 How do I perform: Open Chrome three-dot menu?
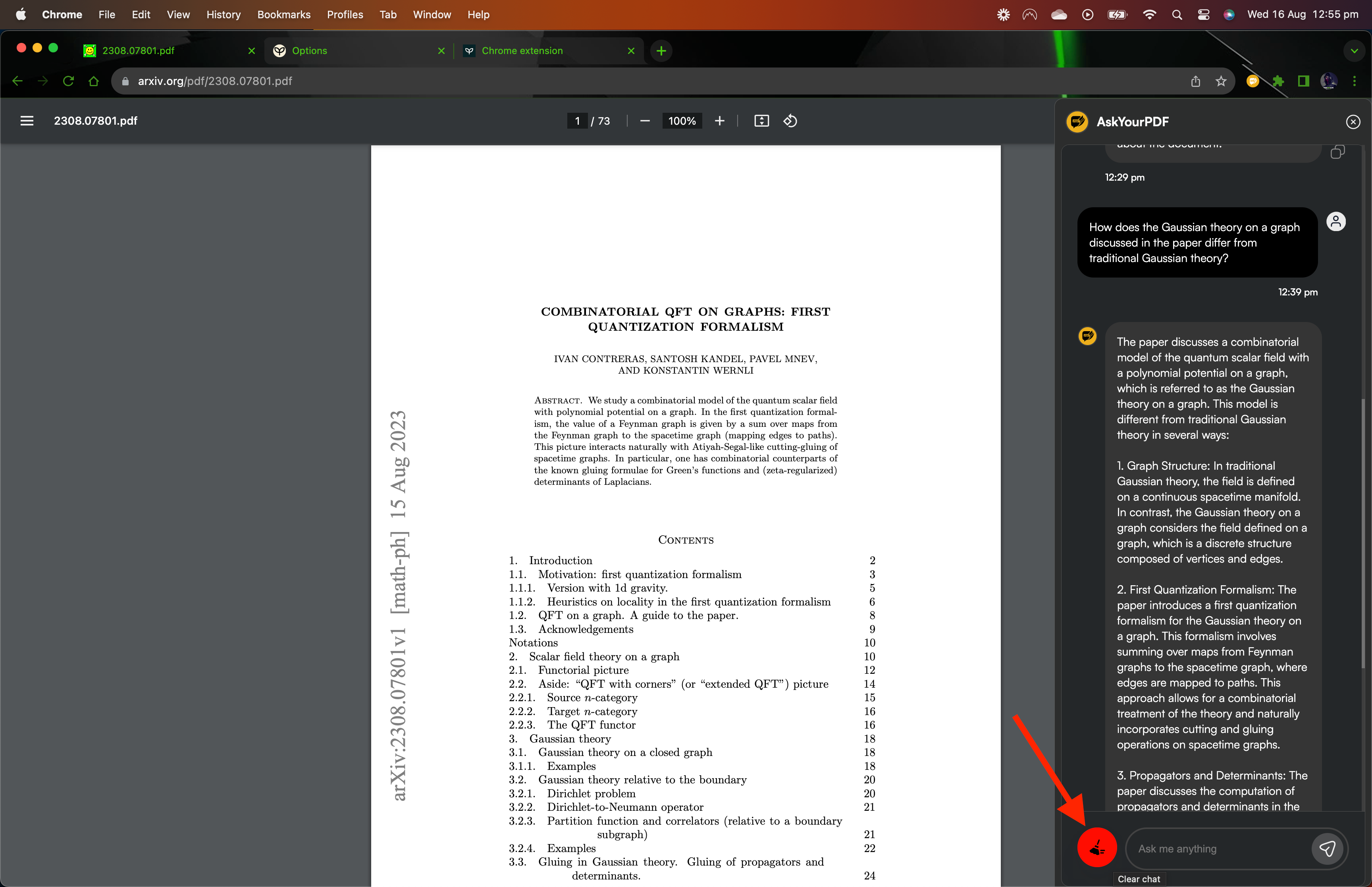coord(1354,81)
